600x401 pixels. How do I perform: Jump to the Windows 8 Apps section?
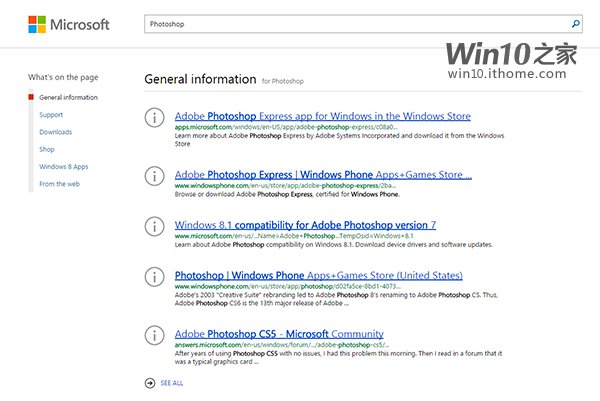64,166
